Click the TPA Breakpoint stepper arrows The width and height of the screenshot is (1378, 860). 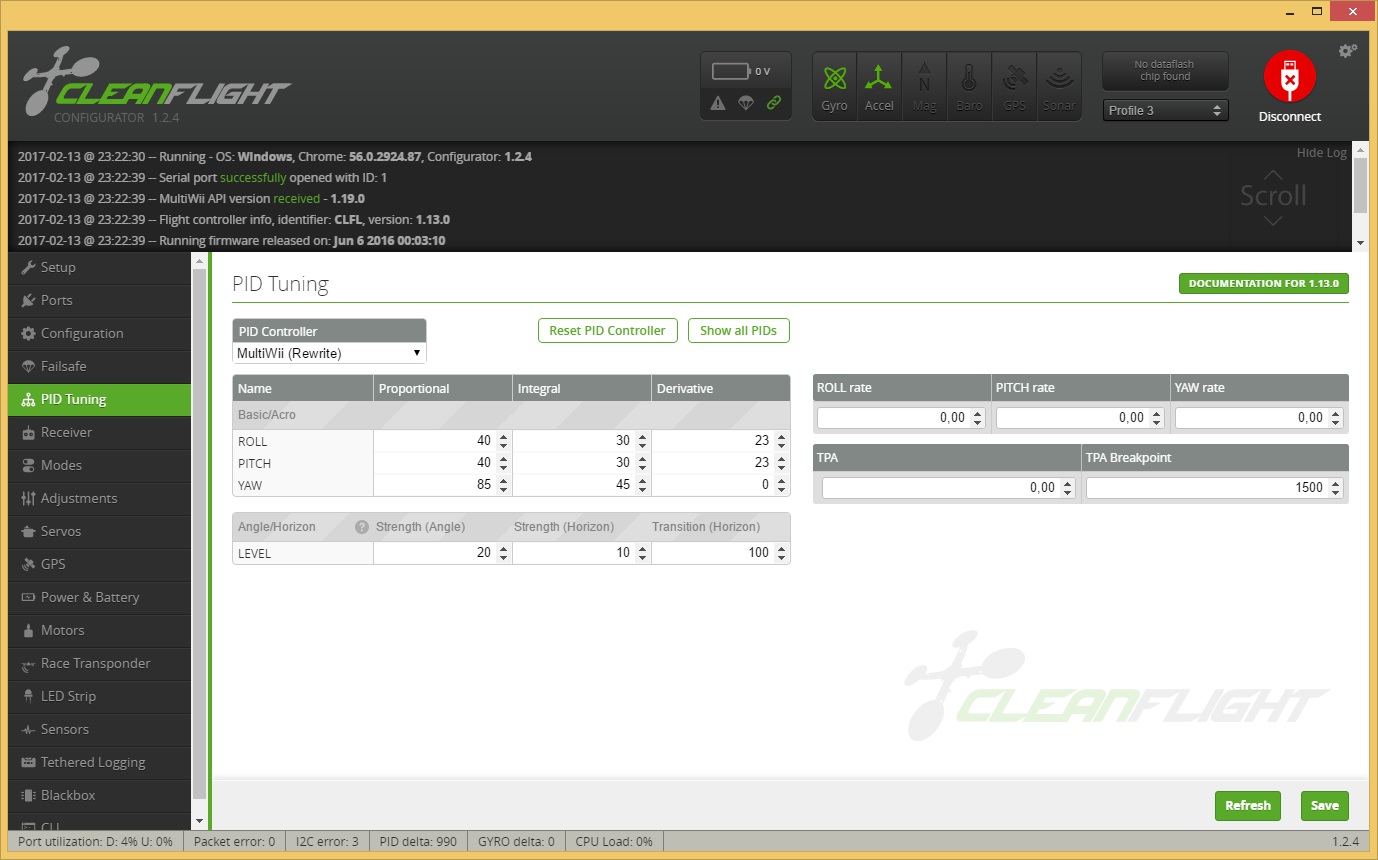coord(1335,488)
